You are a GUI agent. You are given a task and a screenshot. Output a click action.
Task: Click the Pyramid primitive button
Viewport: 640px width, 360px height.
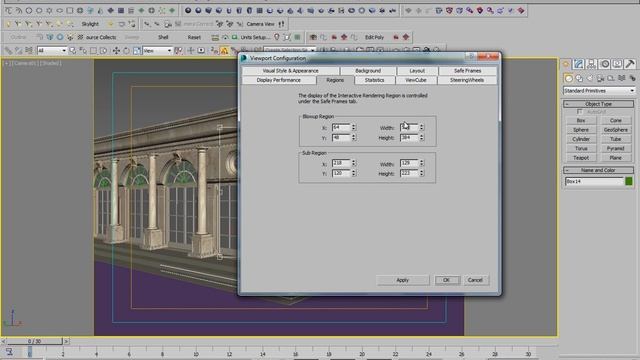pyautogui.click(x=616, y=149)
